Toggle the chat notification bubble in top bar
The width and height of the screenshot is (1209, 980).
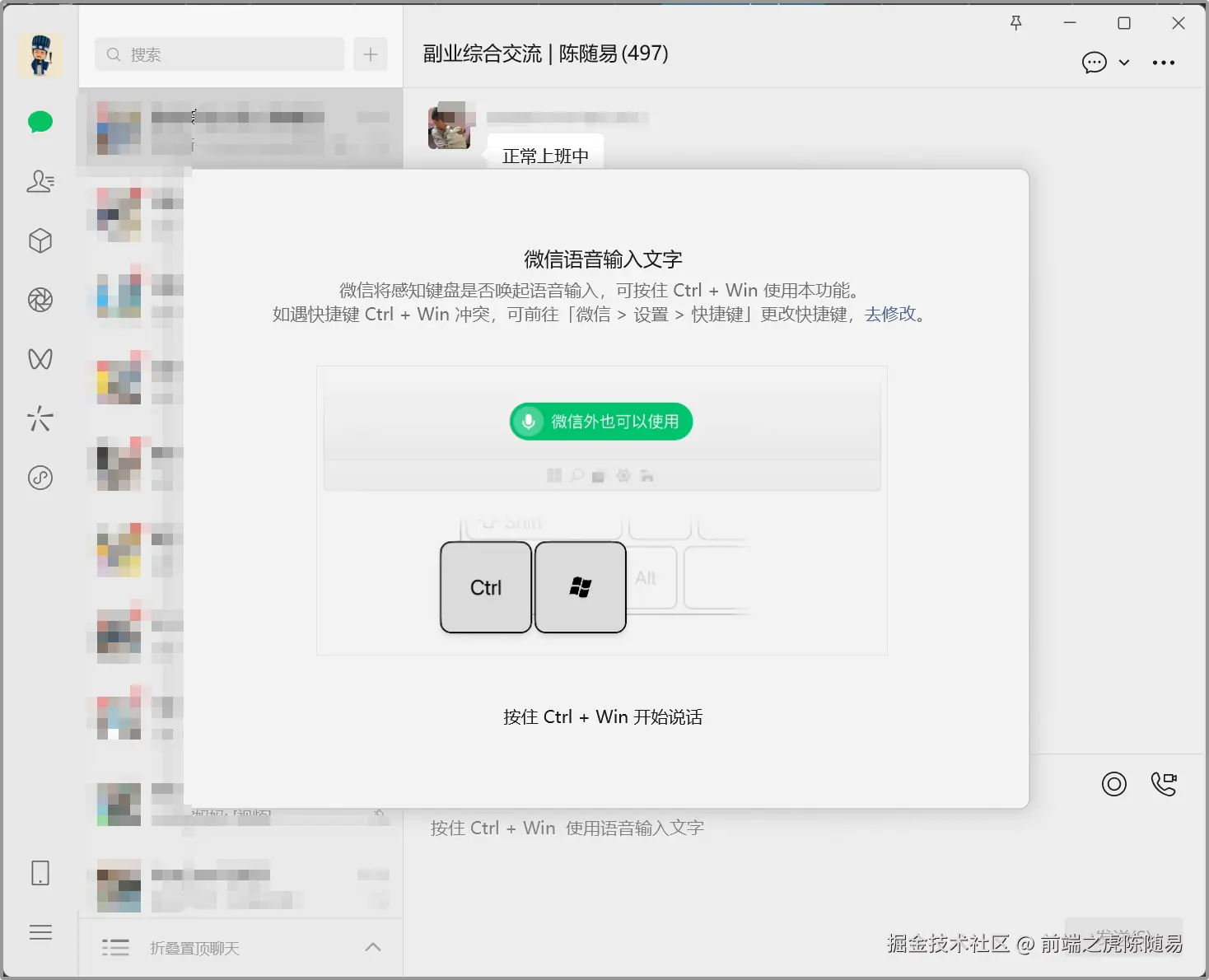coord(1095,63)
